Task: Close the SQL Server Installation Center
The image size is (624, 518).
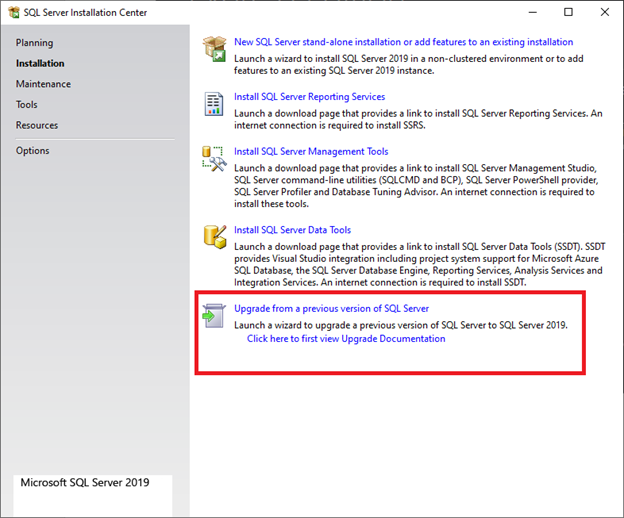Action: point(604,12)
